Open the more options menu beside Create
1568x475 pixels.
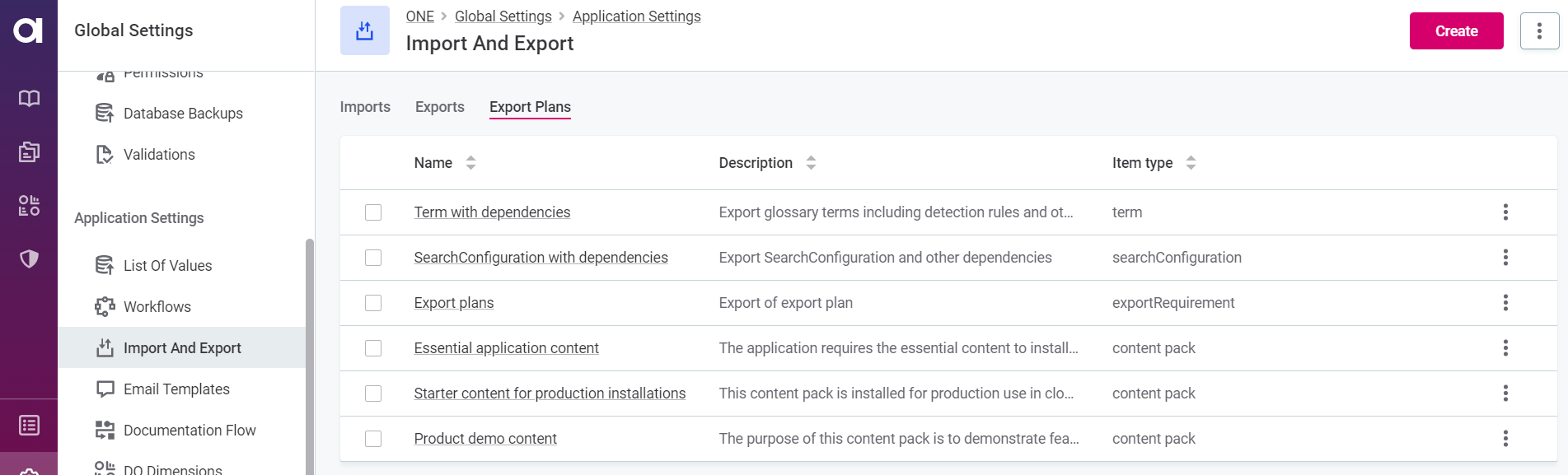1538,31
